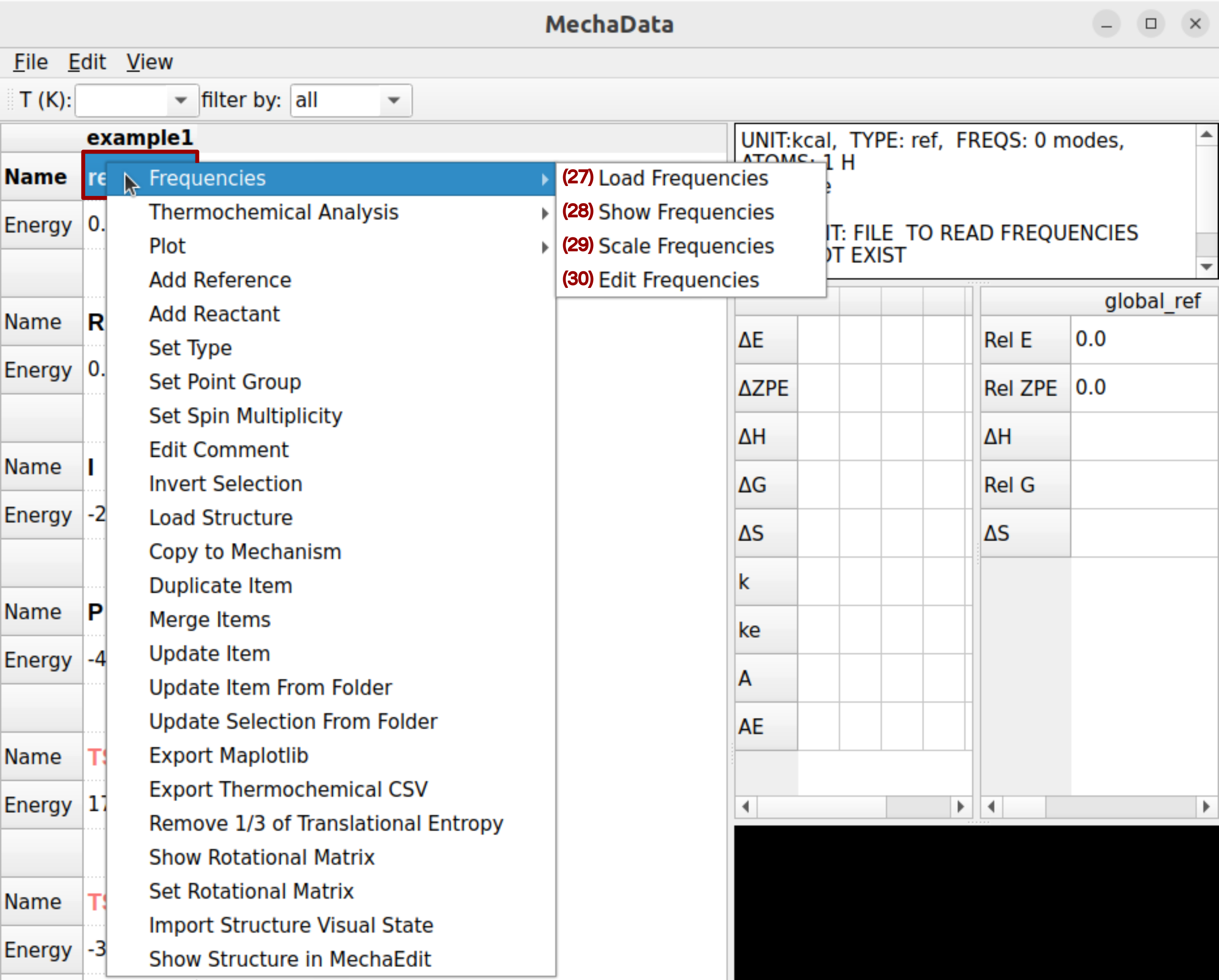Click the Rel E row header
The height and width of the screenshot is (980, 1219).
tap(1025, 340)
